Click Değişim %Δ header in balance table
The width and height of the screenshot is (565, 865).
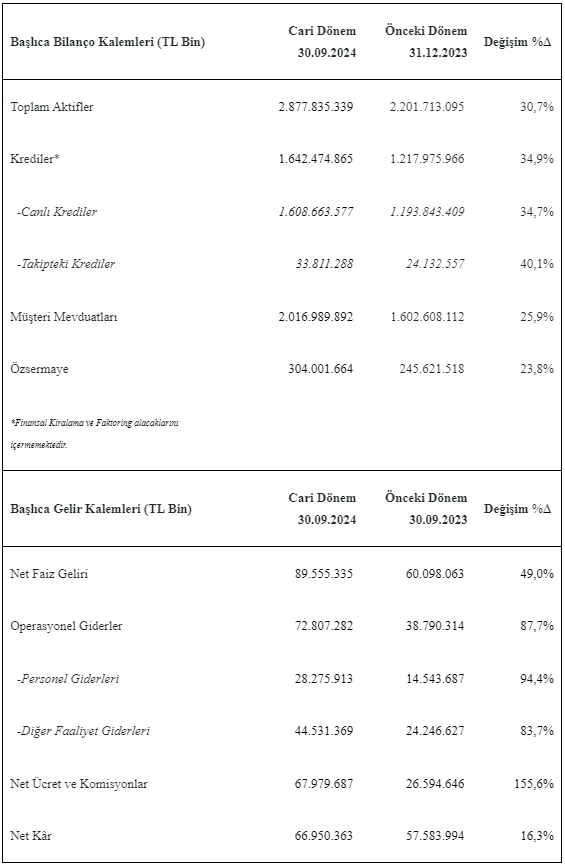tap(518, 42)
